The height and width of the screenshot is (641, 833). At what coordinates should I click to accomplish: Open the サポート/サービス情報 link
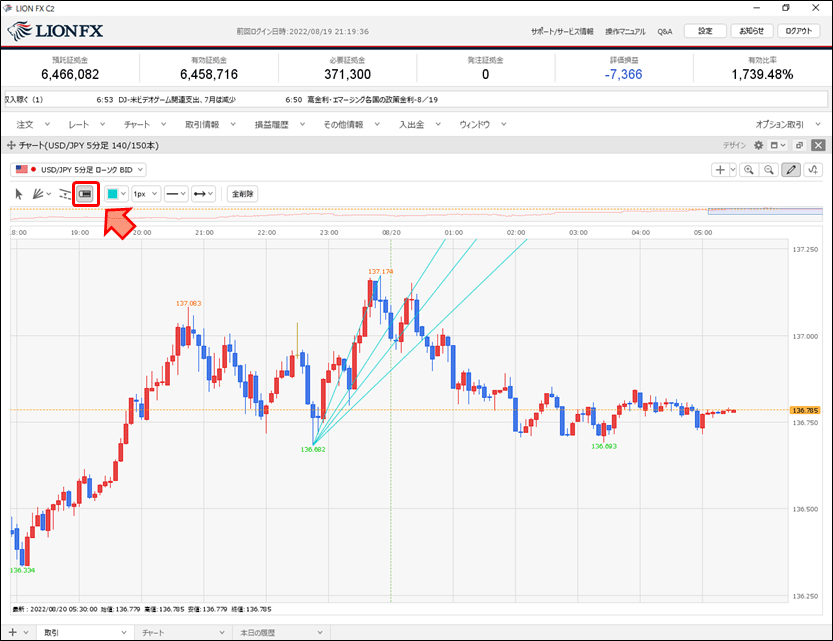[x=562, y=31]
